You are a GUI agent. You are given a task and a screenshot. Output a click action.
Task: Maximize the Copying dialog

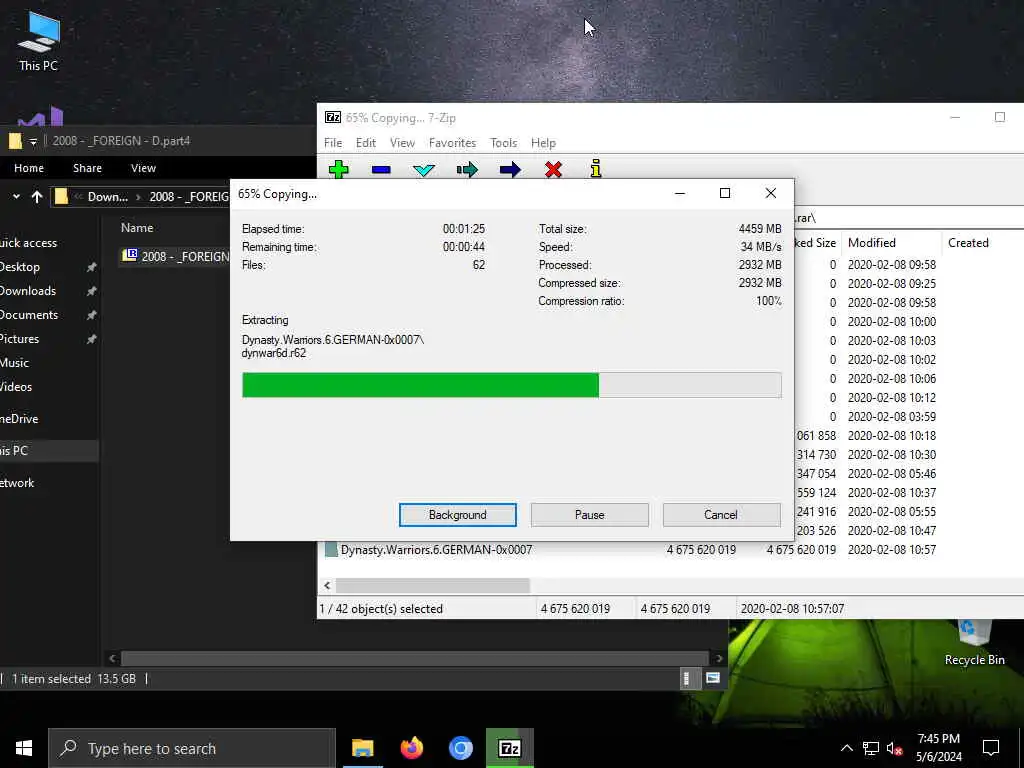(x=725, y=193)
